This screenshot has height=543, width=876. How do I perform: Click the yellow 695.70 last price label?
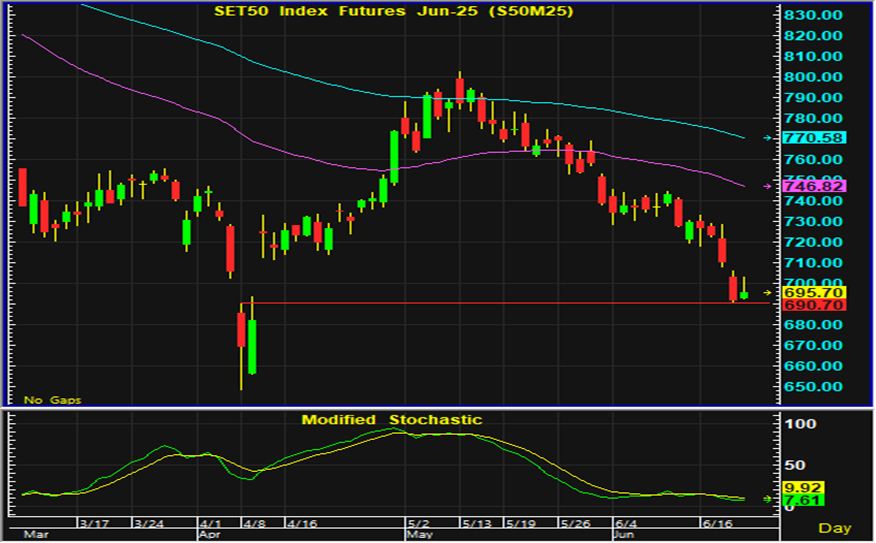pyautogui.click(x=814, y=293)
